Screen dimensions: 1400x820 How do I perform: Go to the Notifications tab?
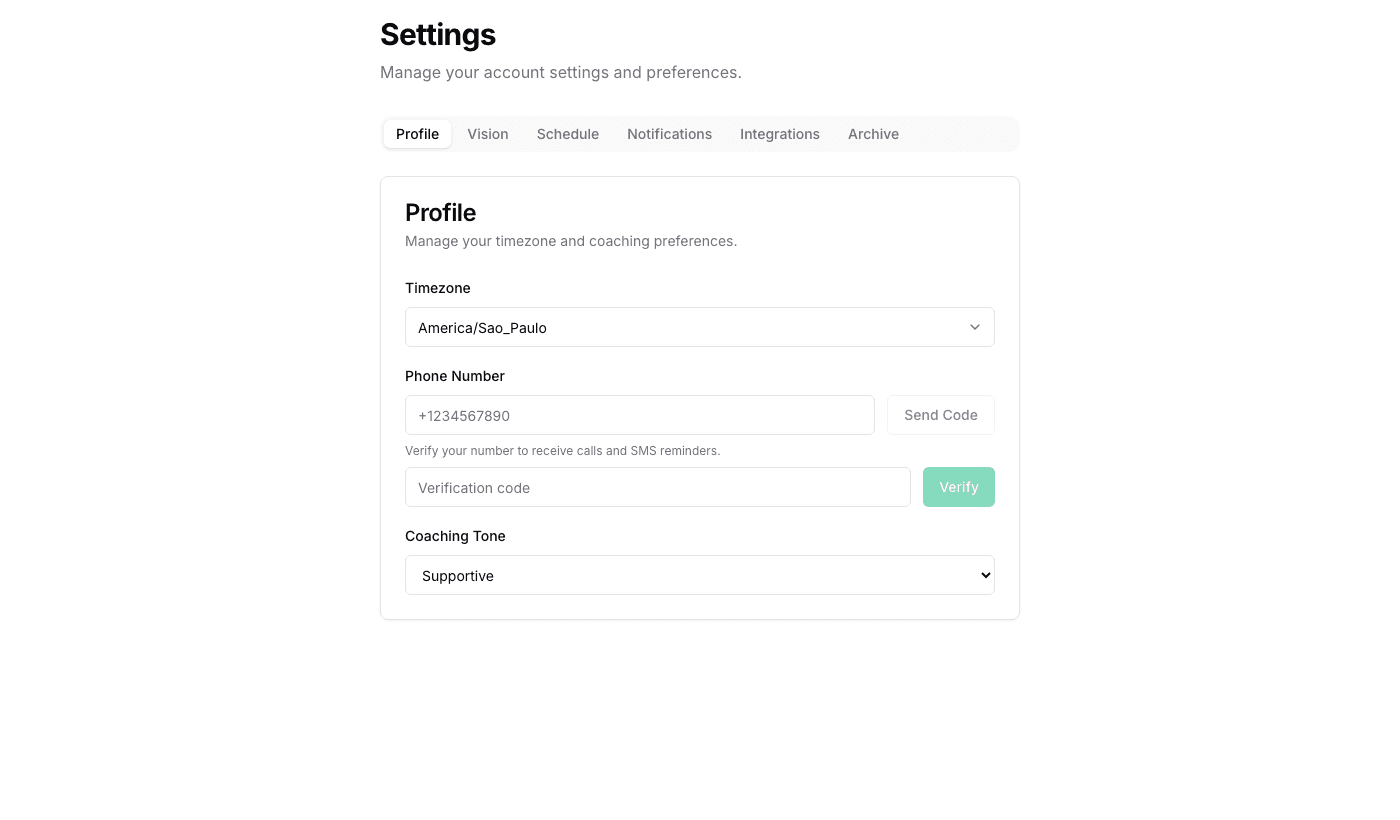[x=669, y=133]
